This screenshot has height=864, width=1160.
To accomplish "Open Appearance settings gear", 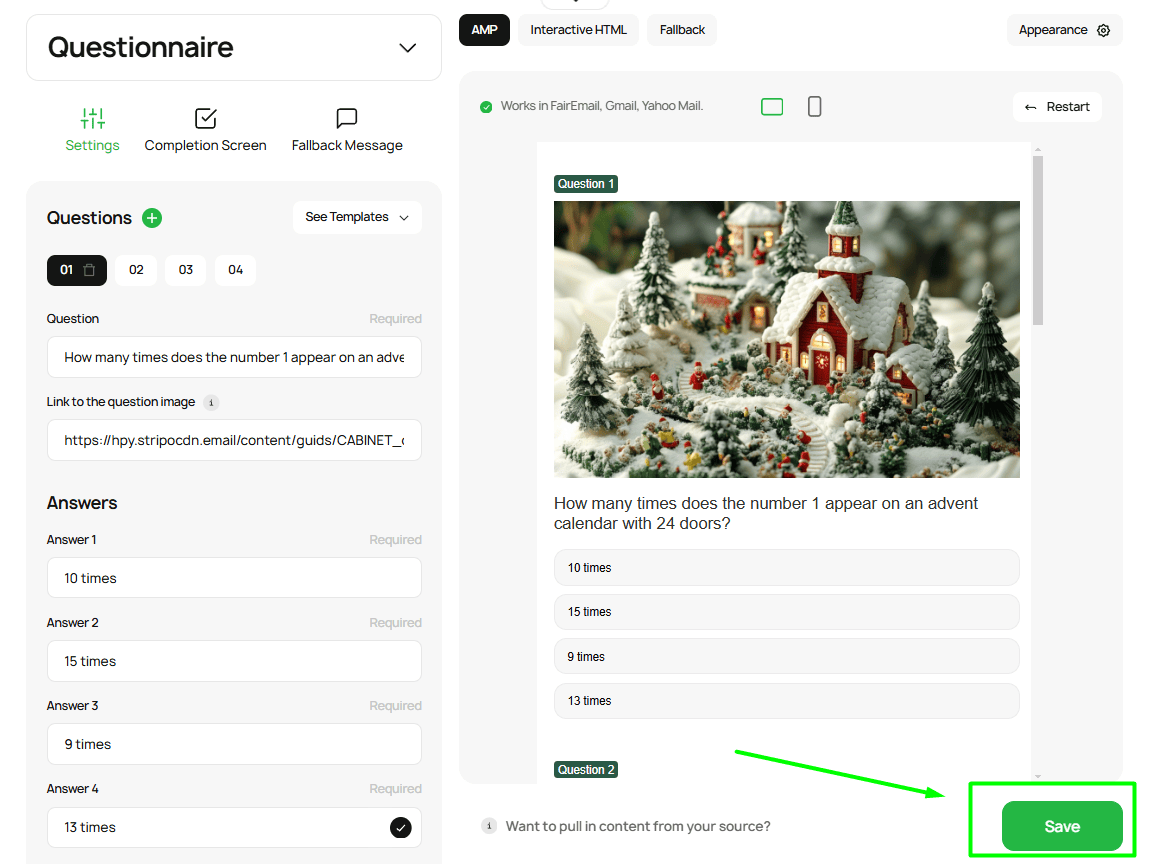I will (x=1103, y=30).
